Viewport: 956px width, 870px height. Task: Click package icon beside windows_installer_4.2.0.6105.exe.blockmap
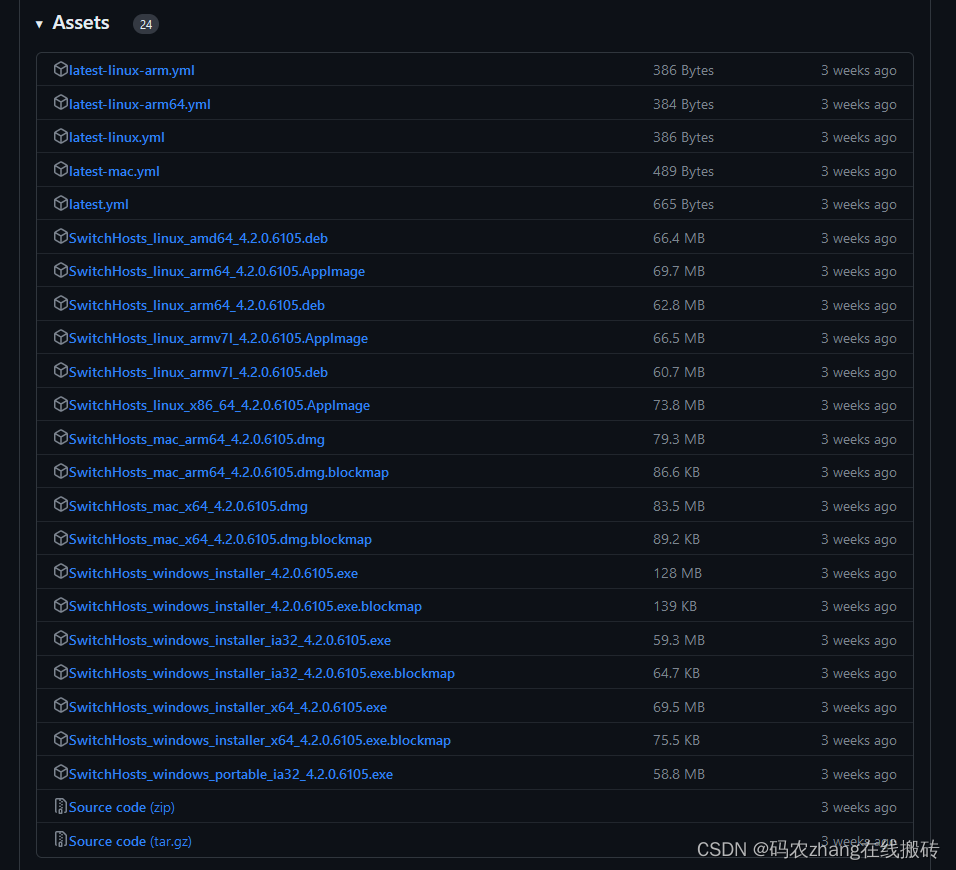coord(60,606)
